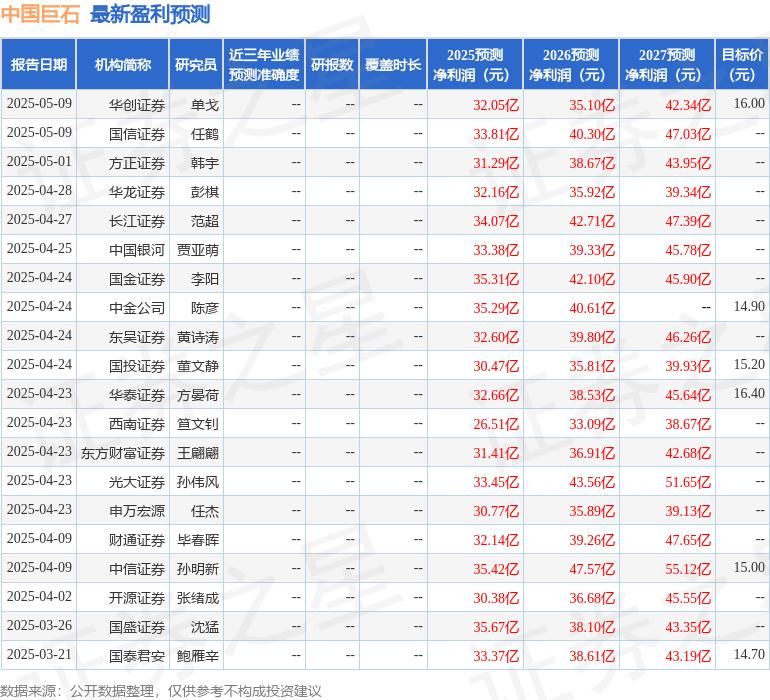Open the 东方财富证券 institution row
The width and height of the screenshot is (770, 700).
tap(123, 453)
